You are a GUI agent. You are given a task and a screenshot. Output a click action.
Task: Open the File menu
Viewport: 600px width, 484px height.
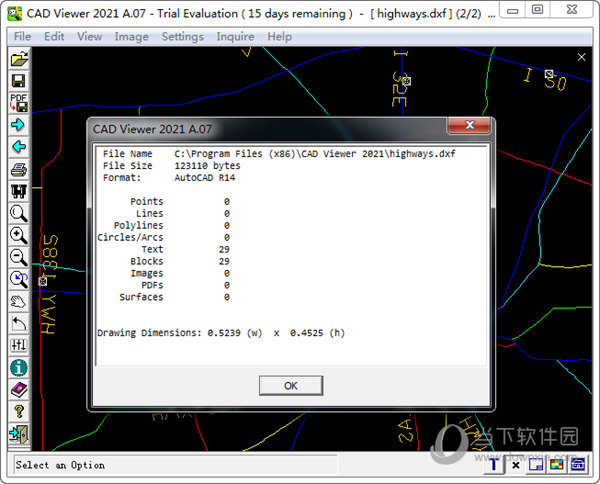click(x=22, y=36)
